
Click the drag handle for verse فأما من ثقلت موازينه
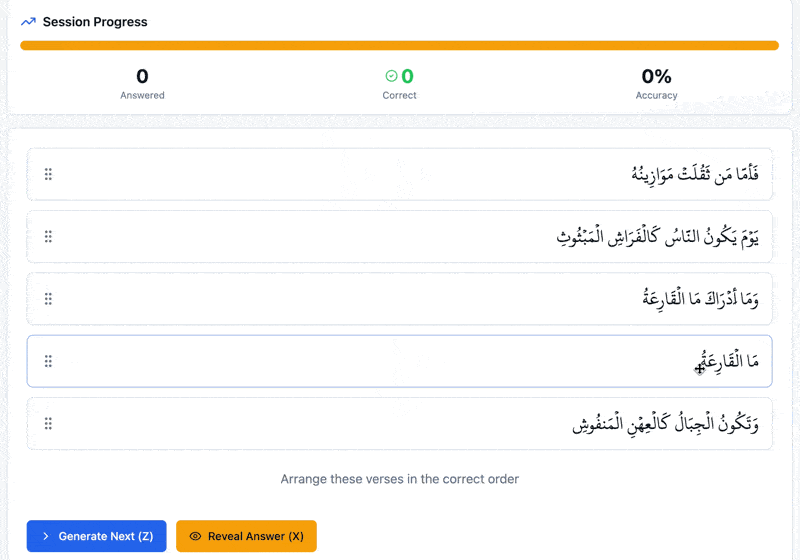[48, 175]
